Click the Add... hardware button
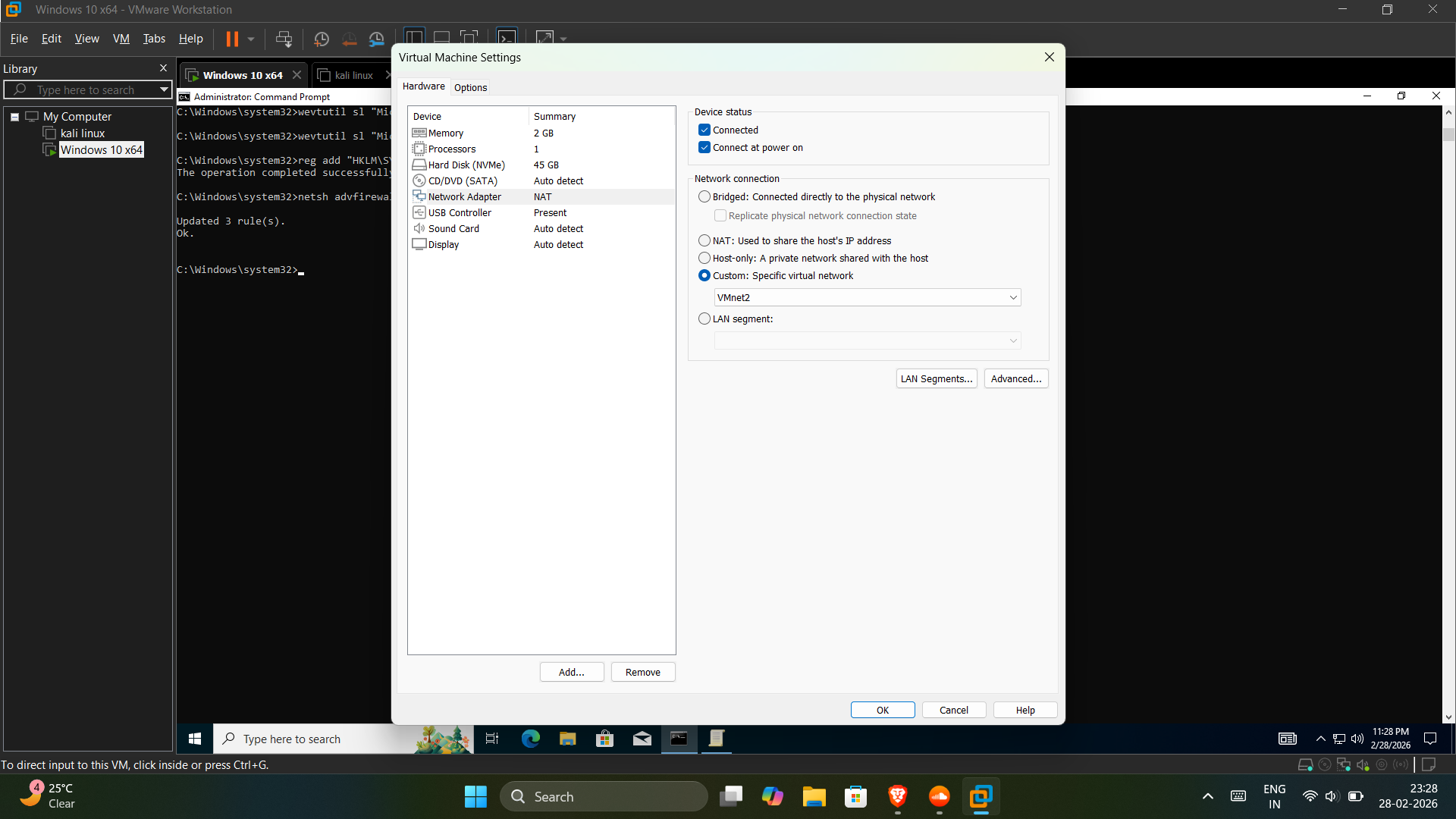Image resolution: width=1456 pixels, height=819 pixels. click(x=572, y=672)
